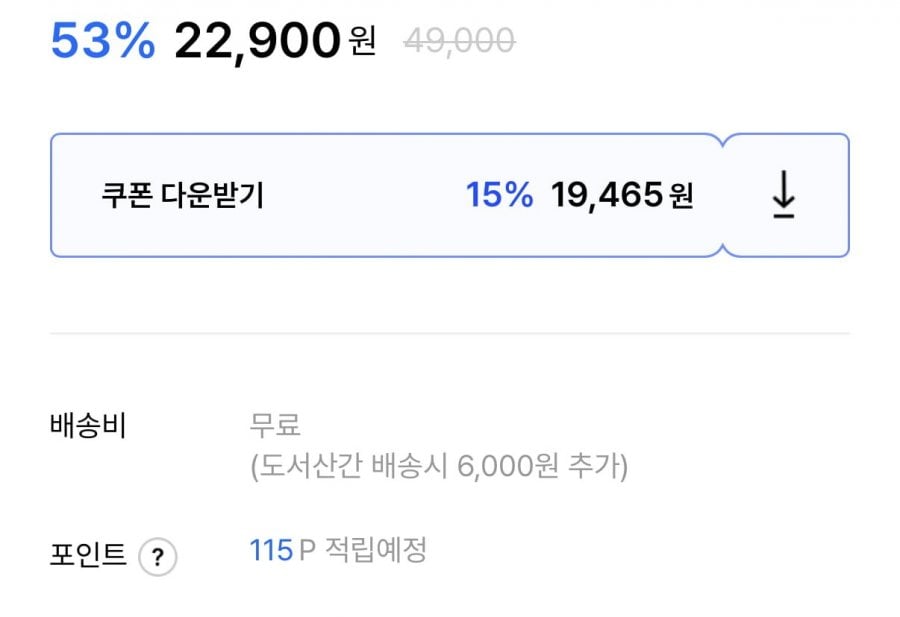This screenshot has height=617, width=900.
Task: Click the coupon banner's notched perforation divider
Action: click(722, 195)
